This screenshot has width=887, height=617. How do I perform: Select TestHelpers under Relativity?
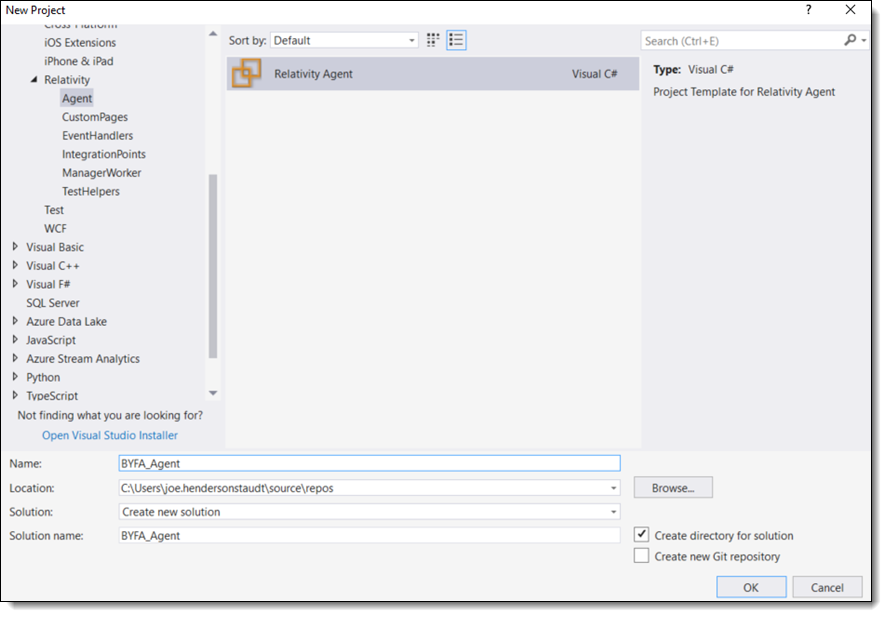[91, 192]
